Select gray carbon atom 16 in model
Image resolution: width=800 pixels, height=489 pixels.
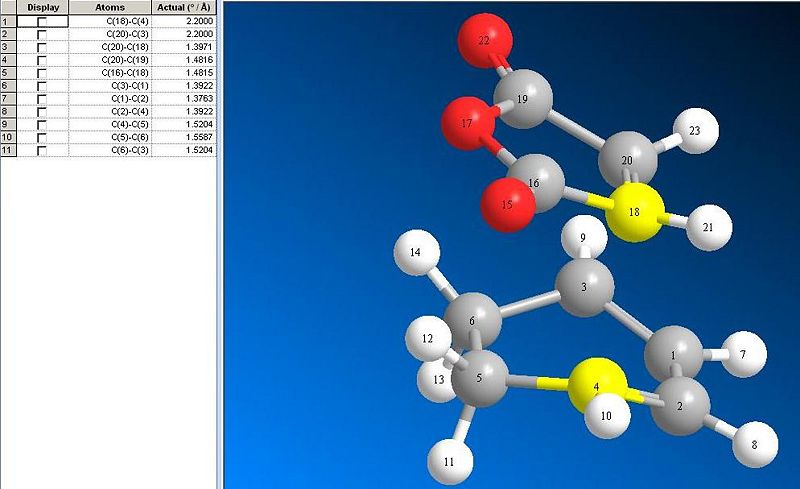tap(537, 184)
